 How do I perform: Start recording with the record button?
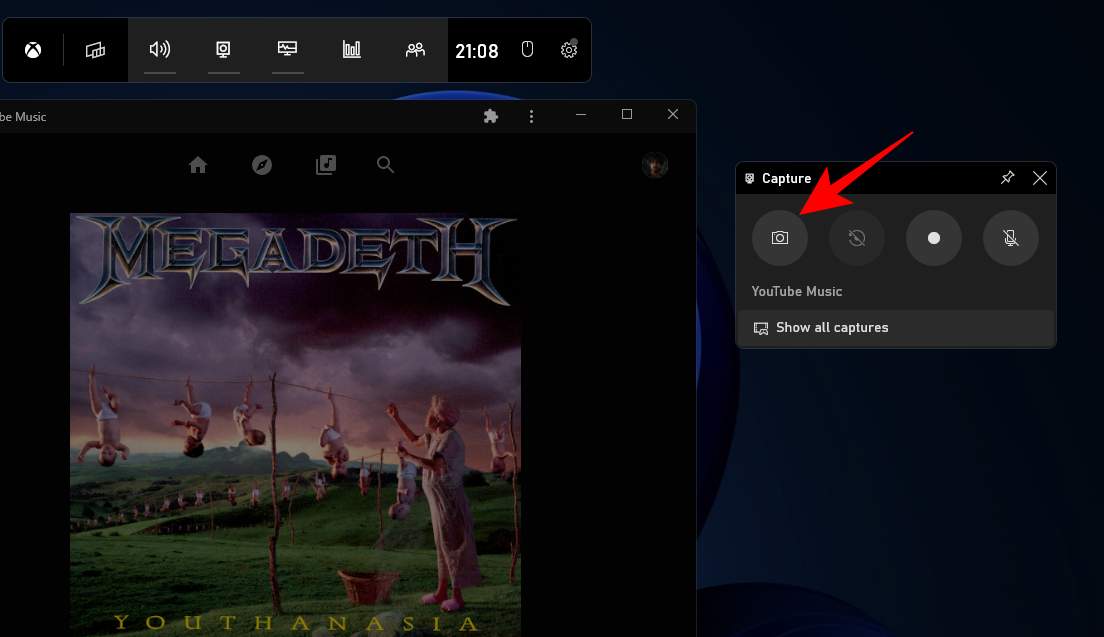click(934, 238)
